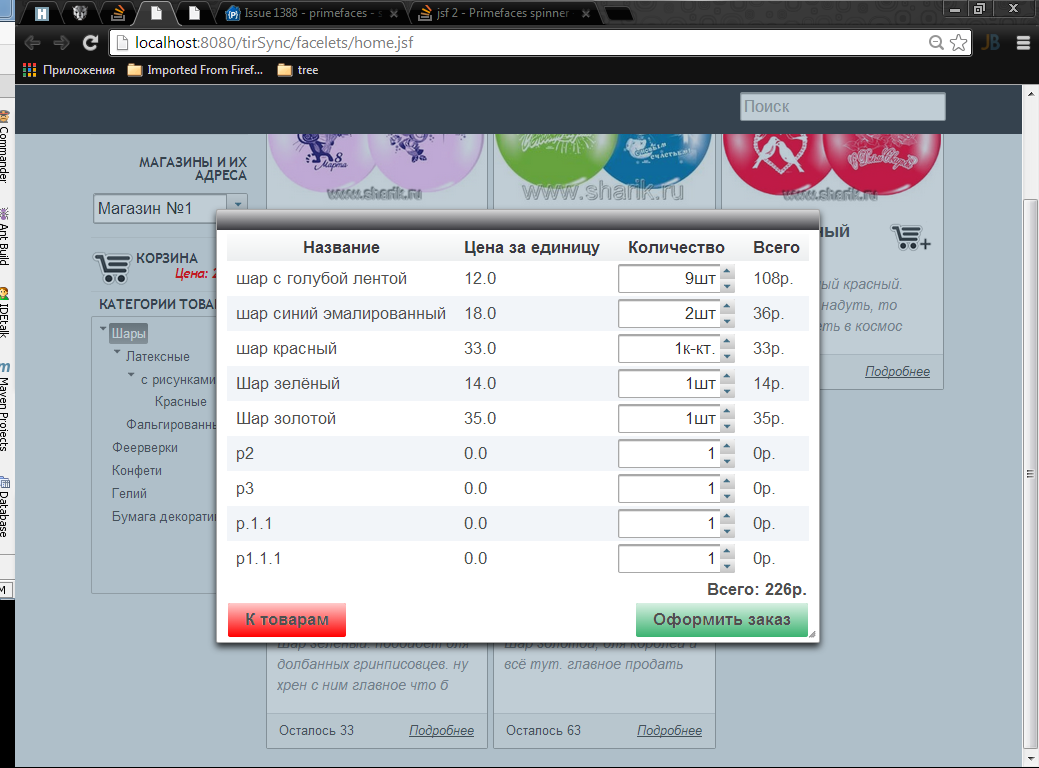This screenshot has height=768, width=1039.
Task: Click the К товарам button
Action: 287,620
